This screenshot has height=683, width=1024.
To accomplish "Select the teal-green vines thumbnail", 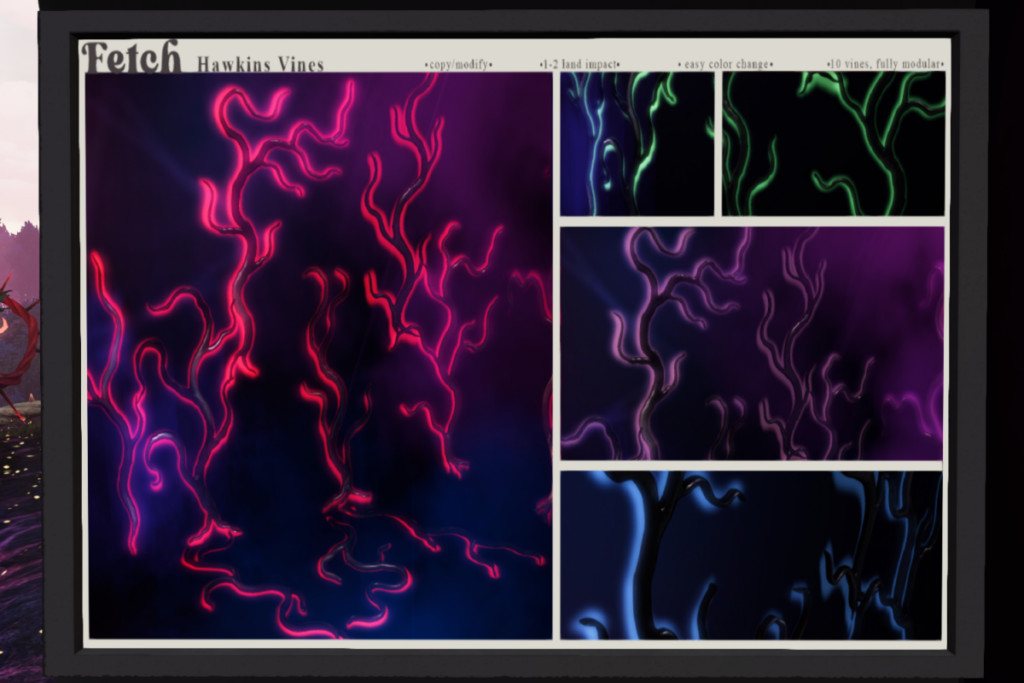I will 636,143.
